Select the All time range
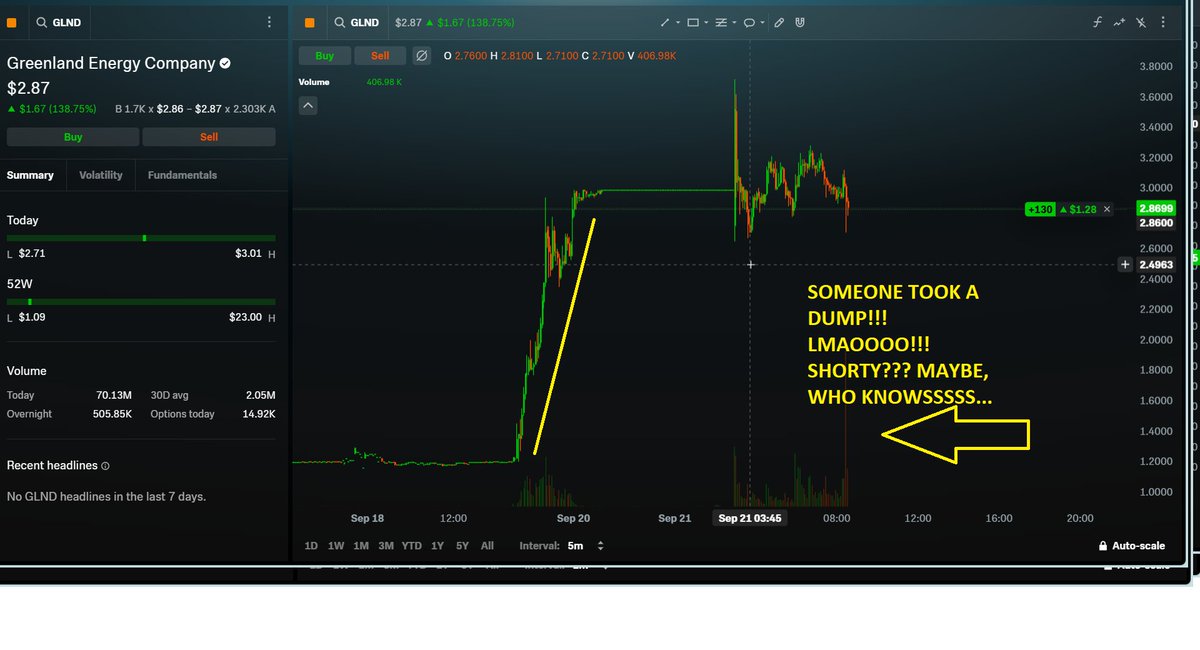Image resolution: width=1200 pixels, height=650 pixels. 487,546
